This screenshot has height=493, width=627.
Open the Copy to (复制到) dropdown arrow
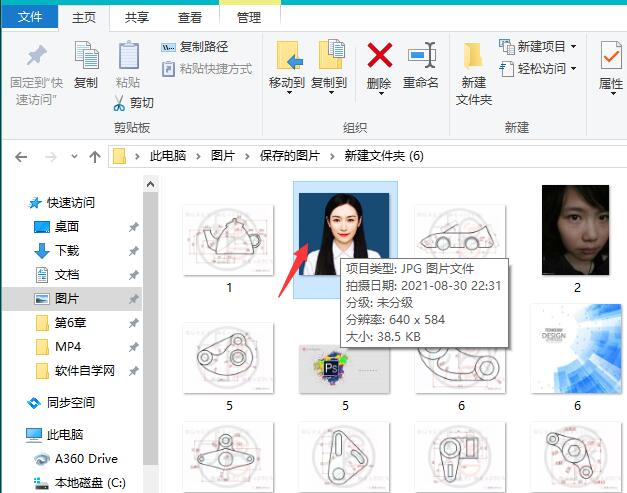point(331,93)
